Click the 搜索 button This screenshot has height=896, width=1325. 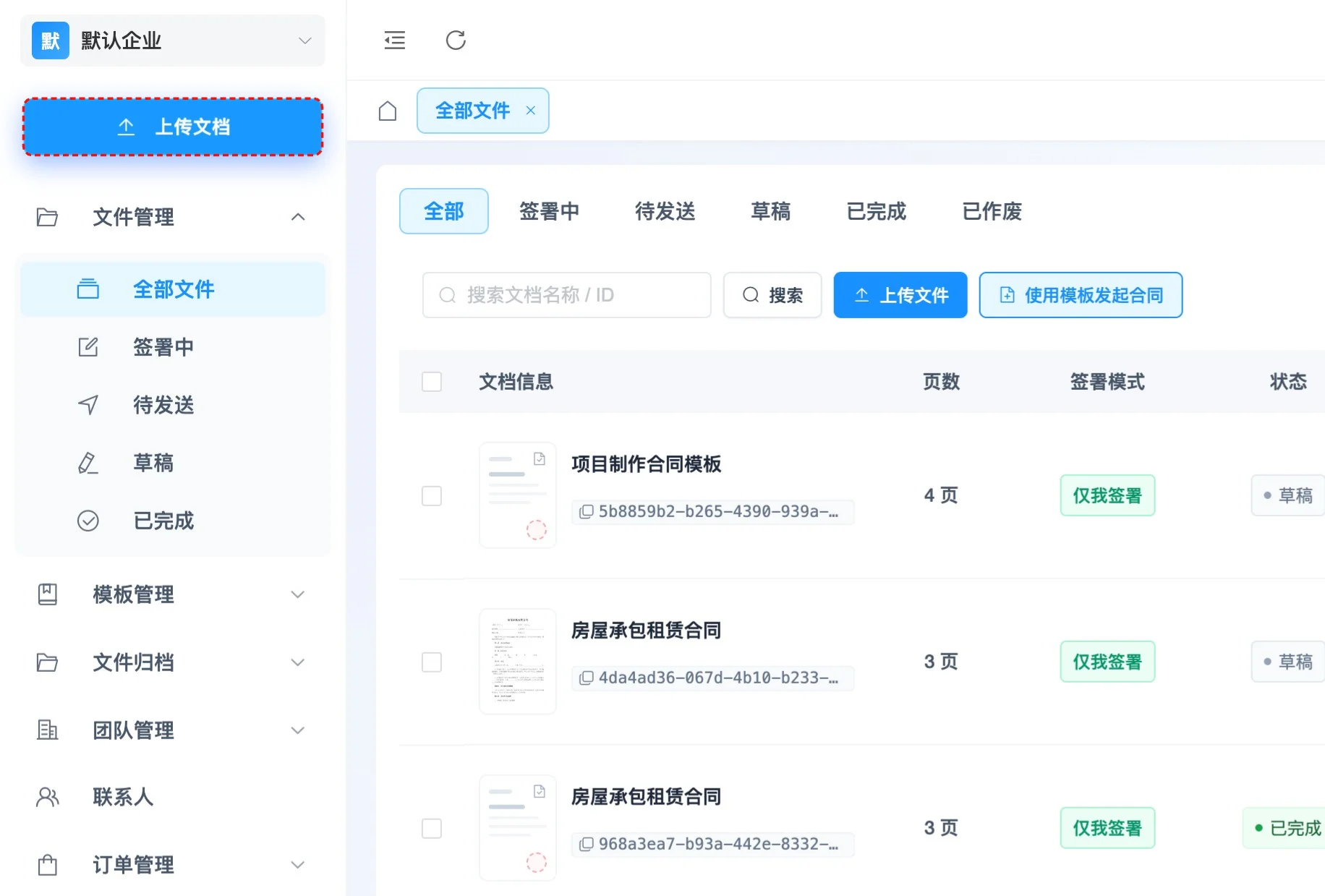[772, 295]
